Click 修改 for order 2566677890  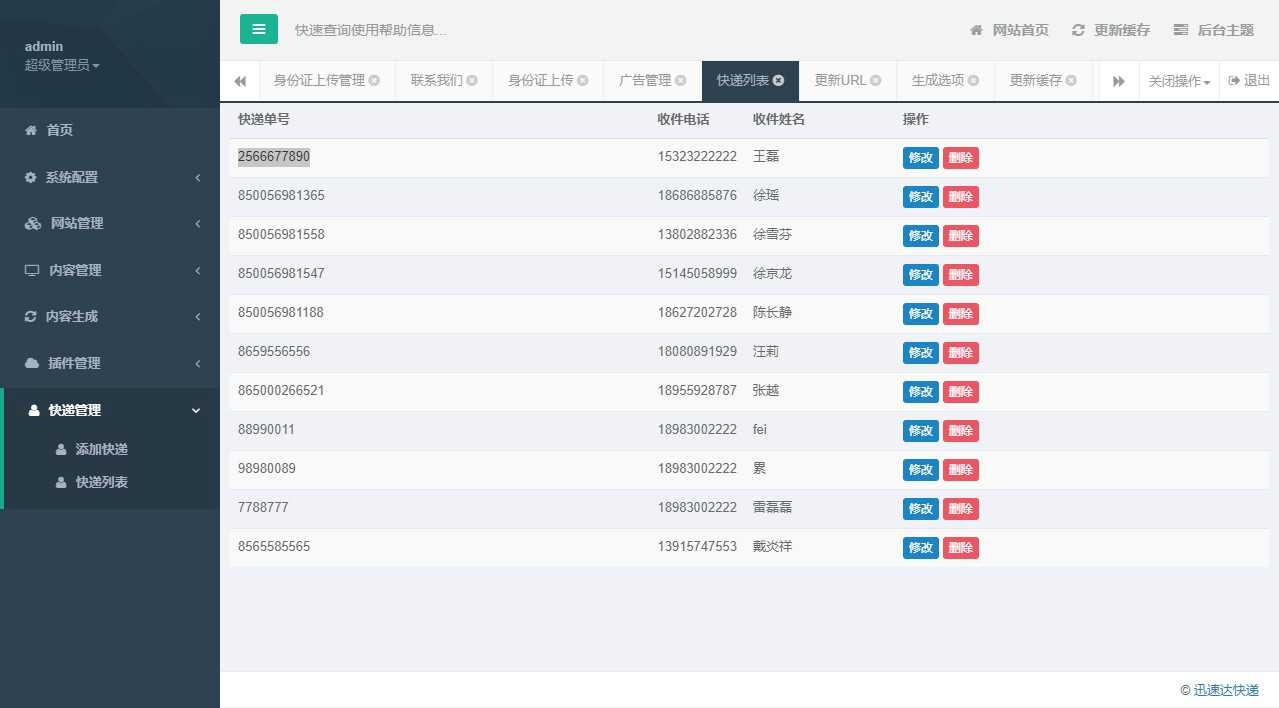[920, 157]
